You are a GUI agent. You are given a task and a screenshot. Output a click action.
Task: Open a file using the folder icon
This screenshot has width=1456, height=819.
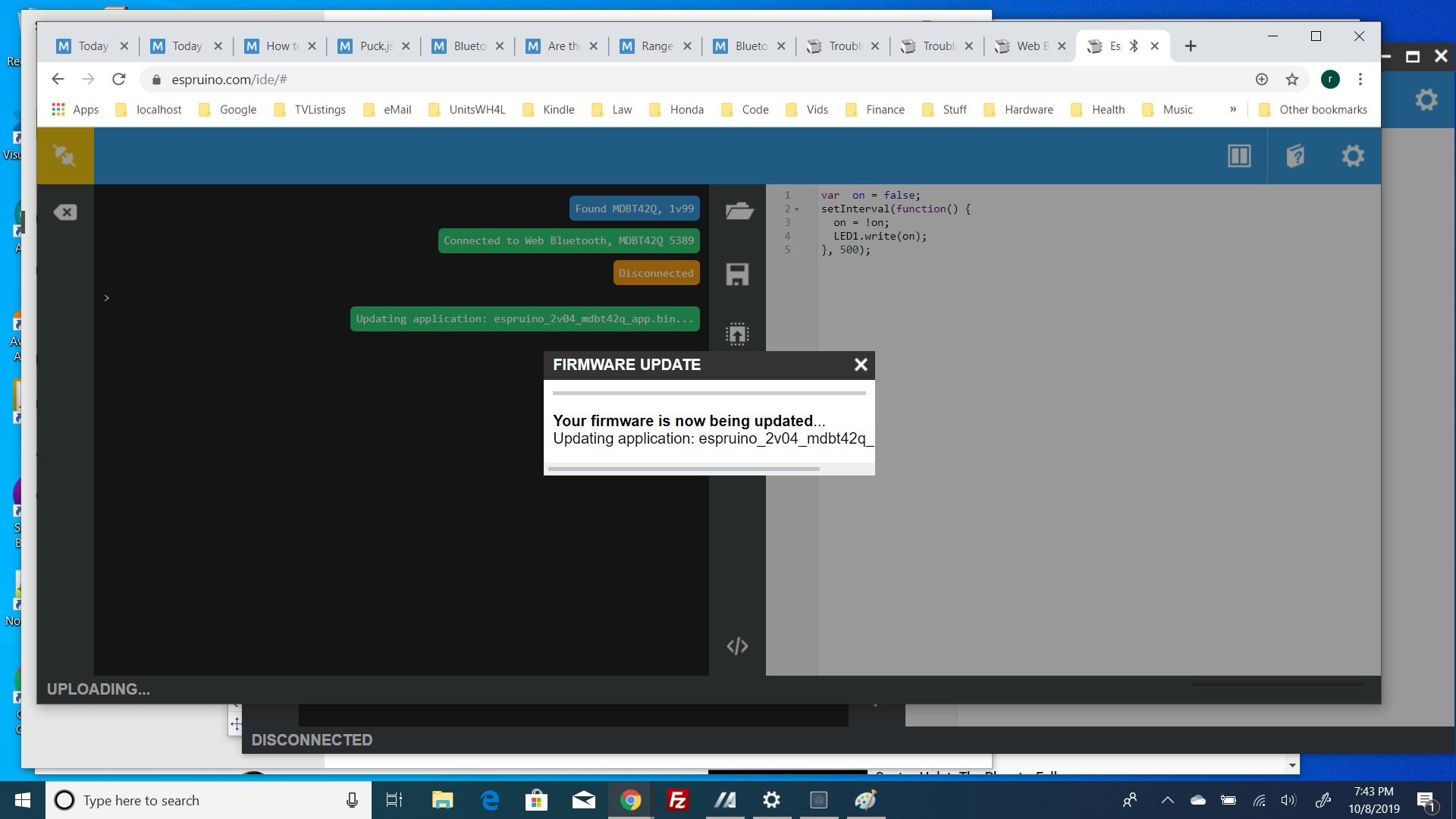[x=738, y=210]
